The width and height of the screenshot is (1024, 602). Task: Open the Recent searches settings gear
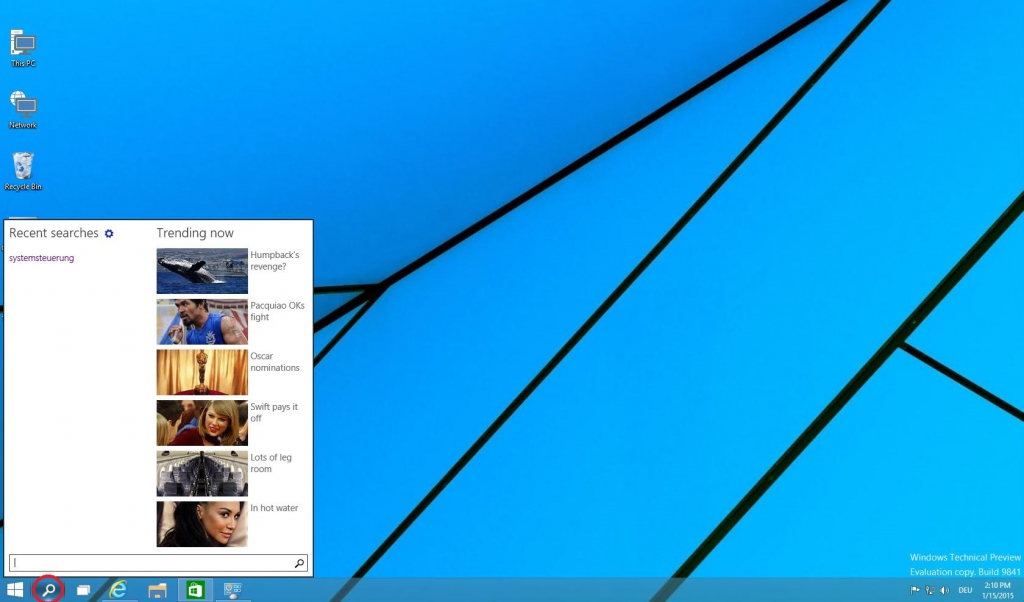coord(109,233)
